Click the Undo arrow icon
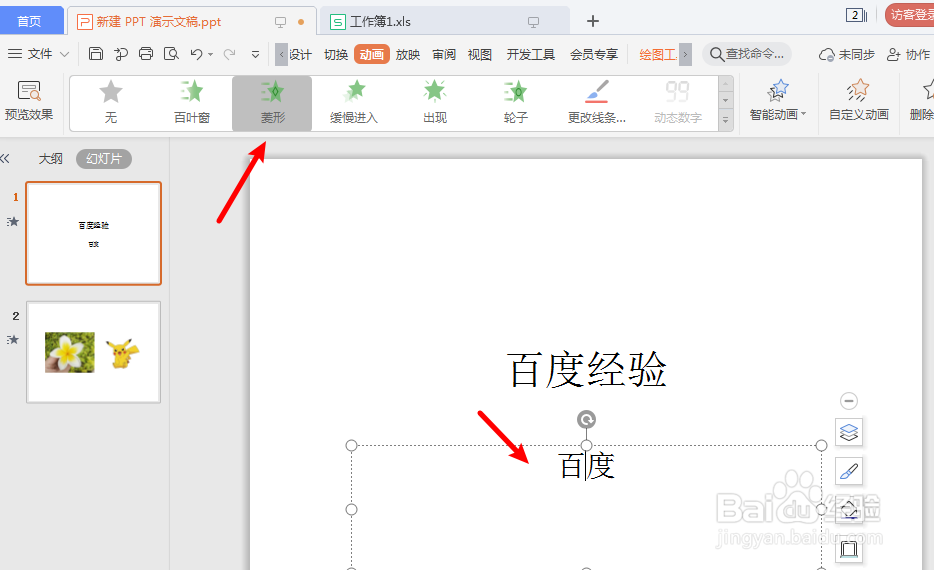The width and height of the screenshot is (934, 570). pos(197,54)
